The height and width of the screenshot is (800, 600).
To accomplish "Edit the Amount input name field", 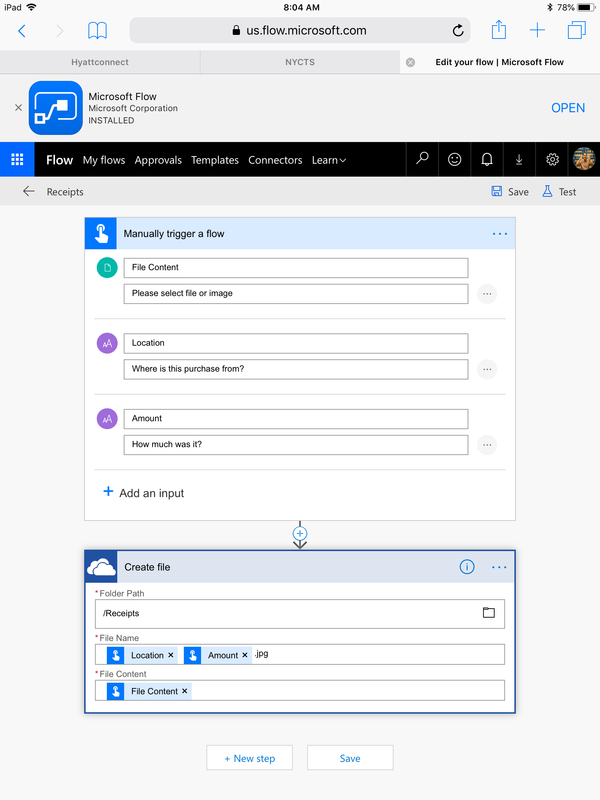I will coord(296,419).
